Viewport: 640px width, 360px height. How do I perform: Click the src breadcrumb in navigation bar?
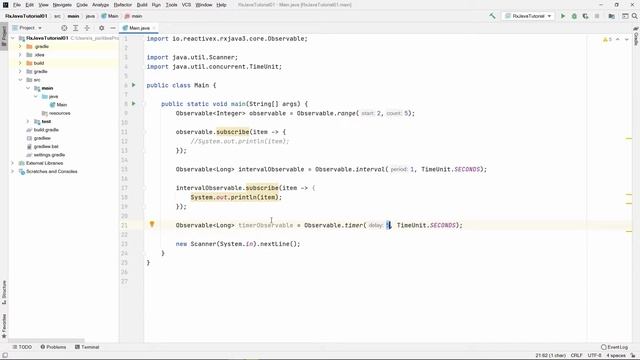(57, 16)
